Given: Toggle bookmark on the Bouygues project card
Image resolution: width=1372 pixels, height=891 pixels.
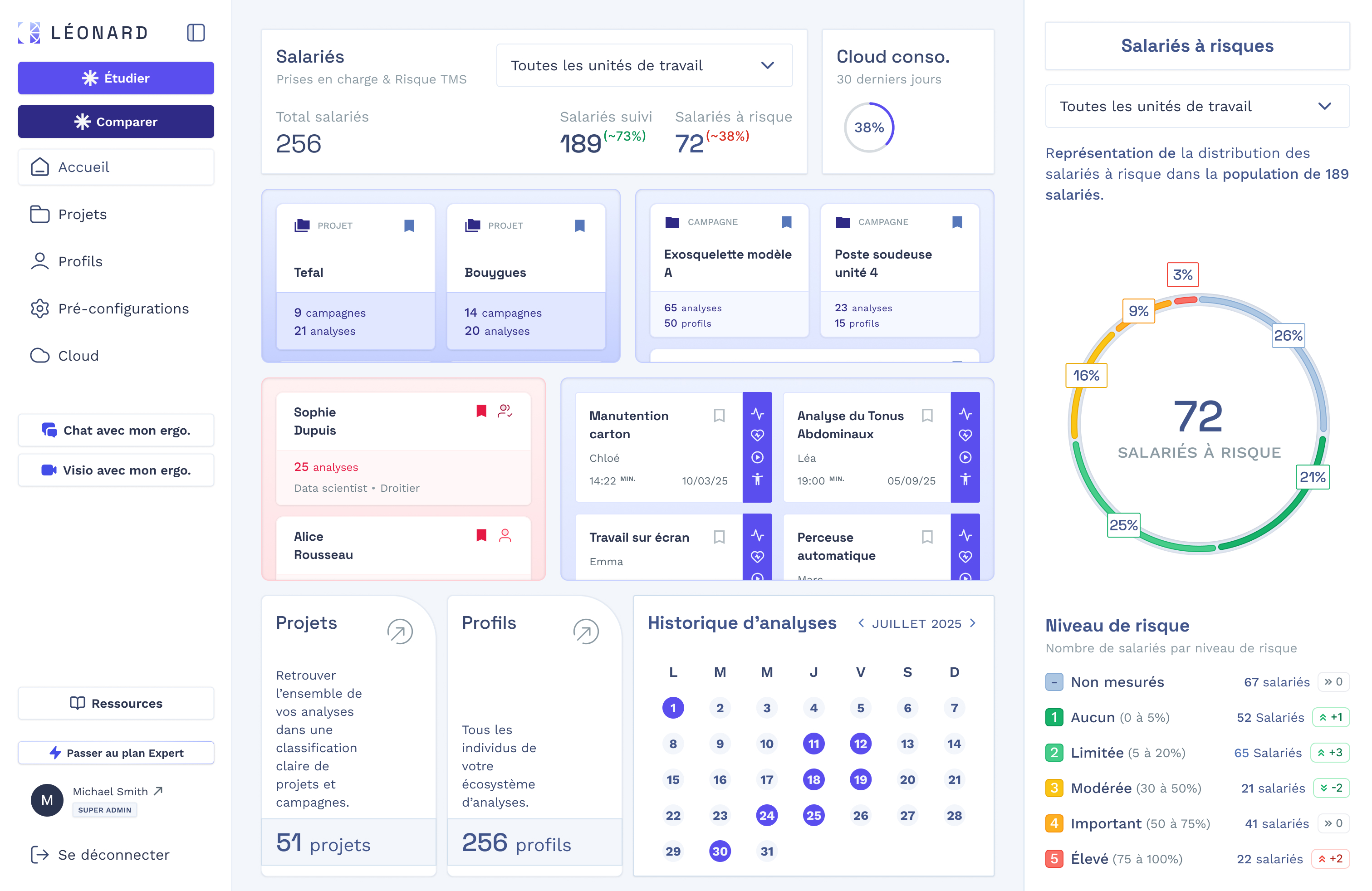Looking at the screenshot, I should pyautogui.click(x=580, y=225).
